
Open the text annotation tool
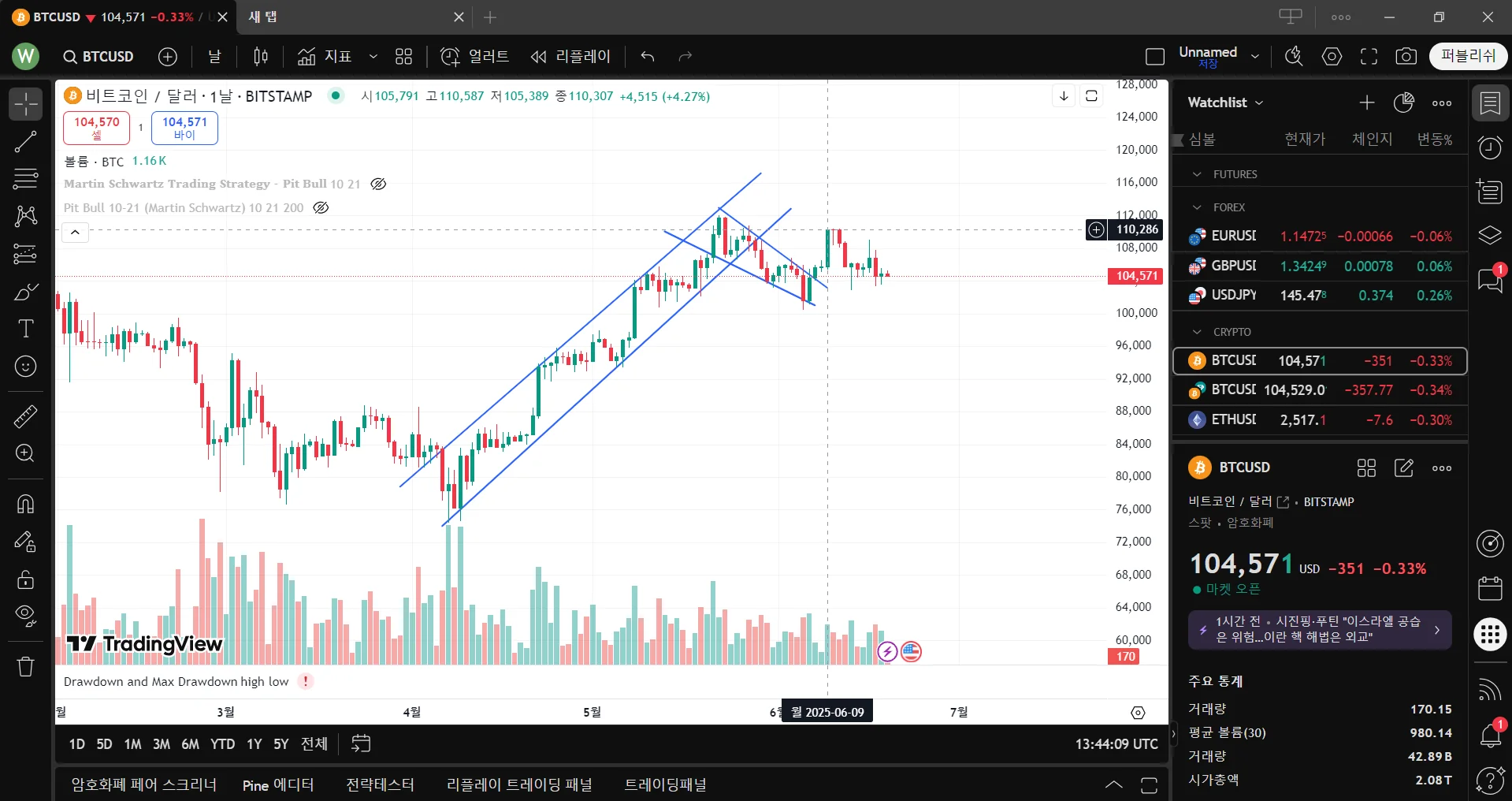(x=25, y=329)
